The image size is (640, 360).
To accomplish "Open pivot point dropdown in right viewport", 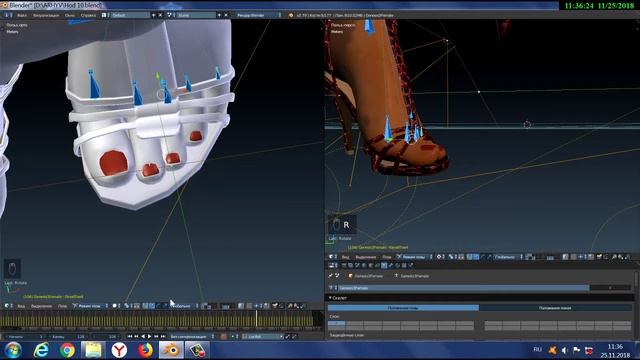I will pos(452,257).
